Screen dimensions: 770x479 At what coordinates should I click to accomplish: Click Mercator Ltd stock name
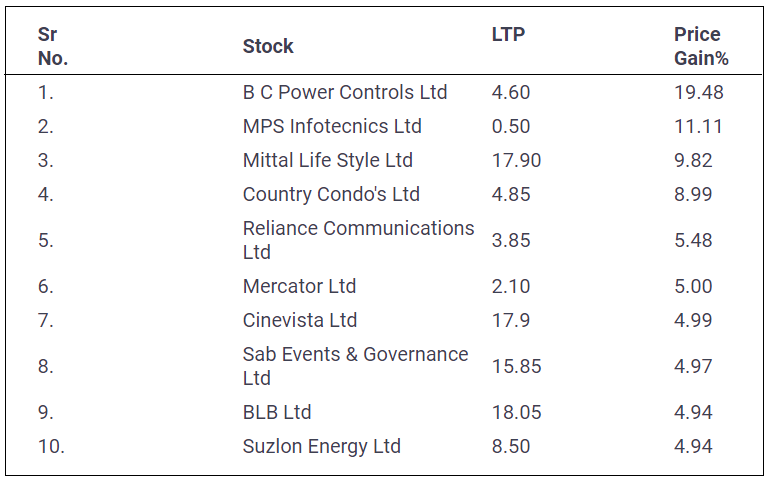[299, 286]
